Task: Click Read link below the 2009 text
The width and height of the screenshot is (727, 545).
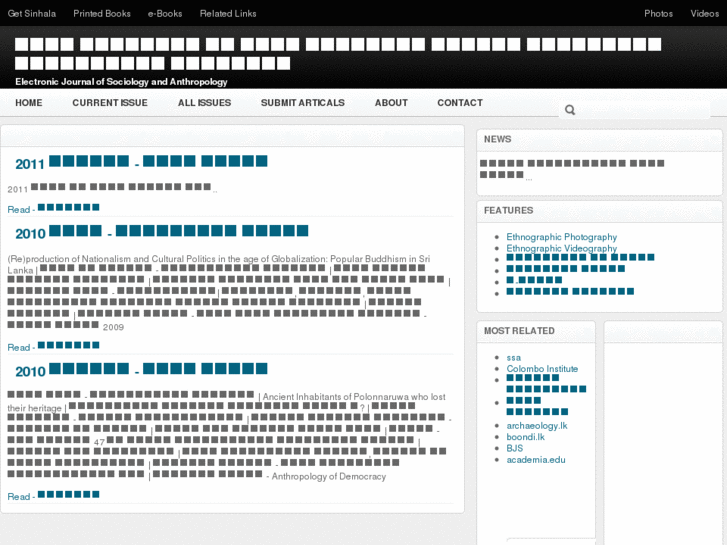Action: coord(53,346)
